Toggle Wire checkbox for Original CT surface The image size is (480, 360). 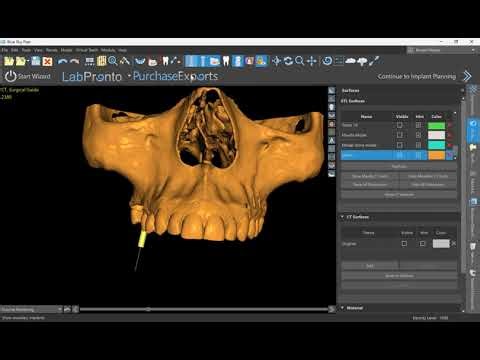[x=422, y=244]
